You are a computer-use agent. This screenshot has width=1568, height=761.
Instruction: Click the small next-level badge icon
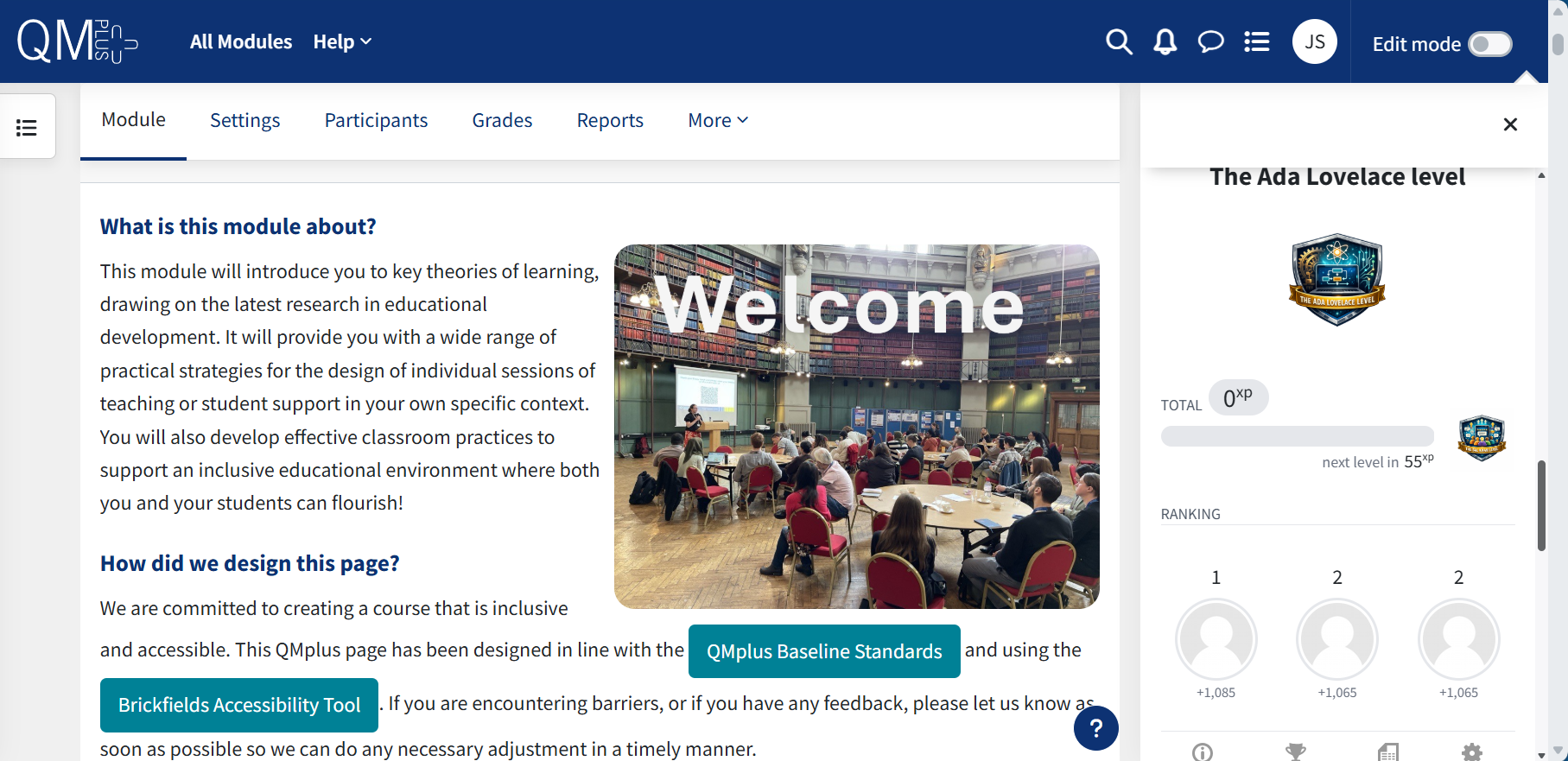coord(1482,438)
